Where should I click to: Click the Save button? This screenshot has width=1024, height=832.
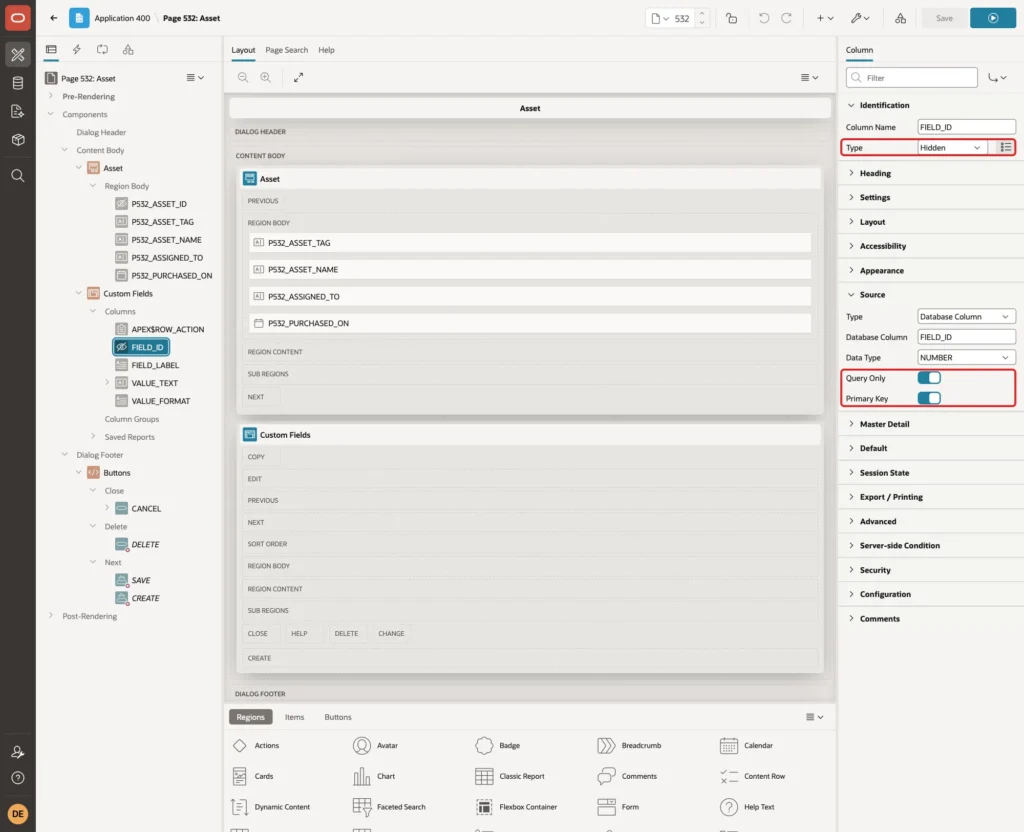[x=944, y=18]
